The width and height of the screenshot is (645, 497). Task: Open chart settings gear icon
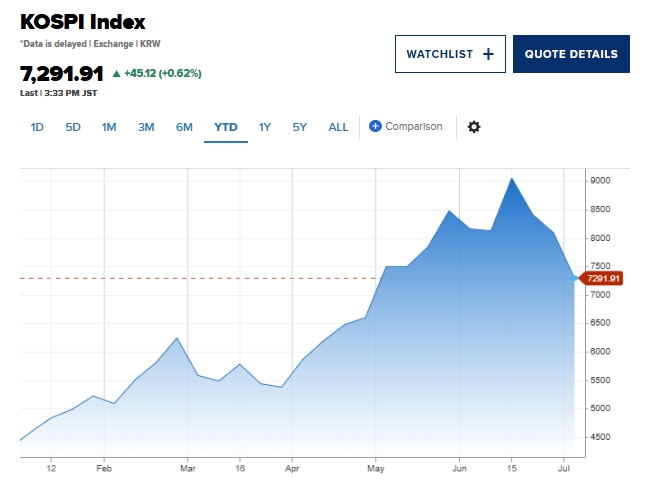click(x=474, y=127)
